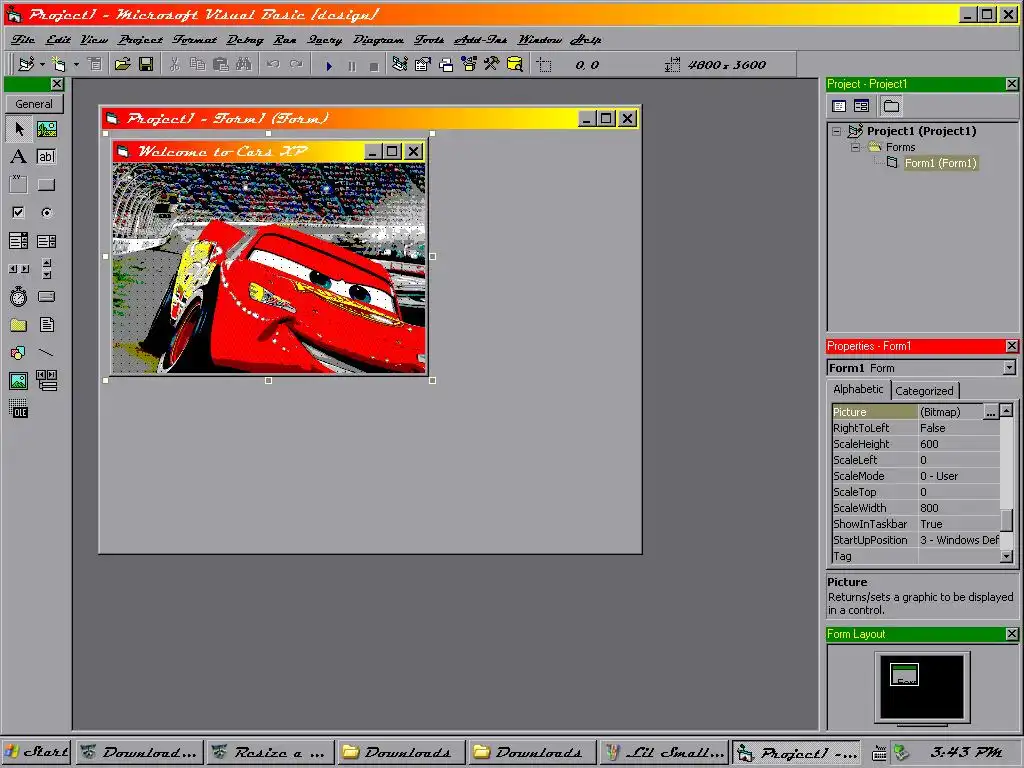Select the StartUpPosition property row
The height and width of the screenshot is (768, 1024).
(916, 540)
